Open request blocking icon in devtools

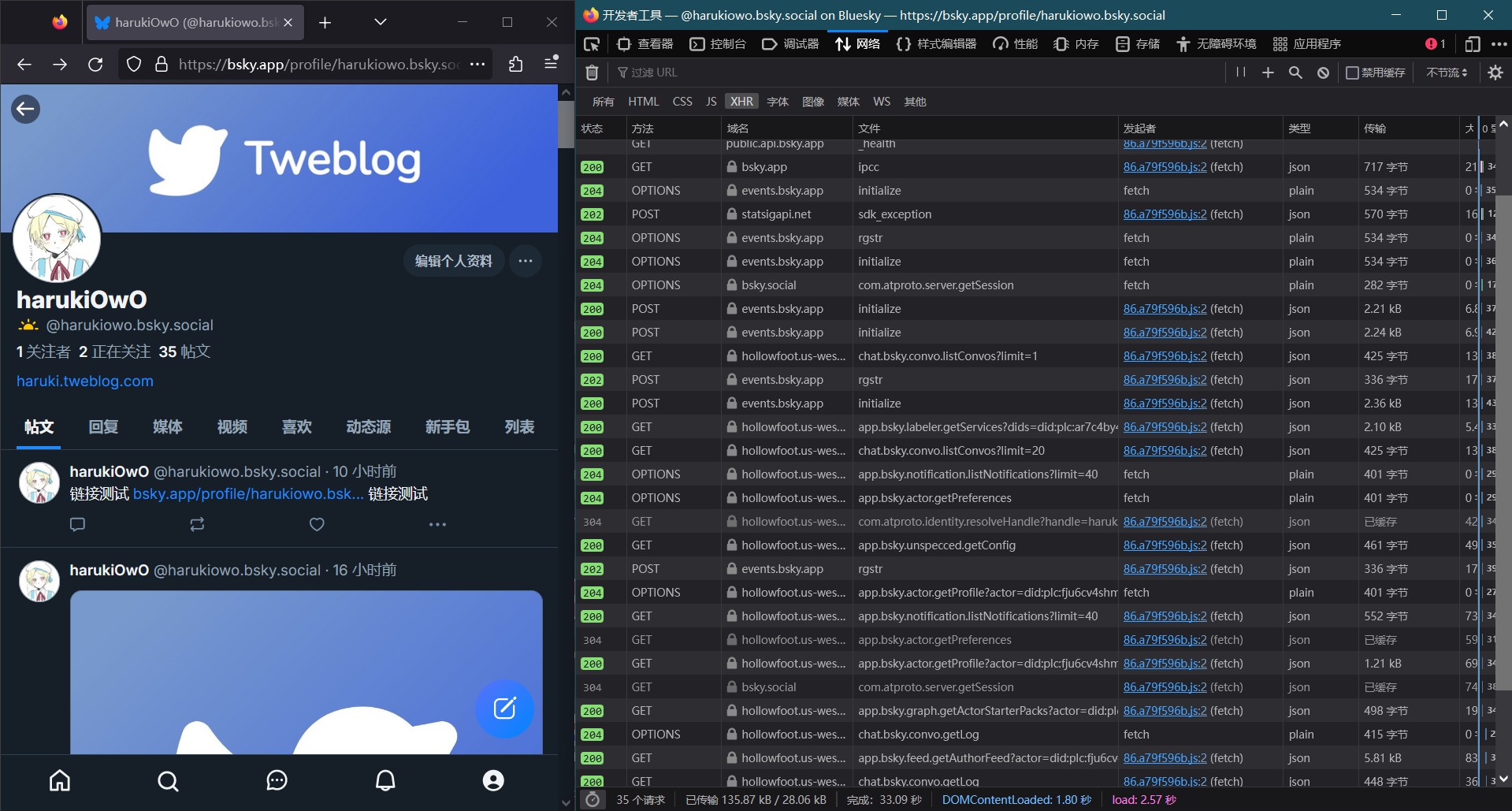1323,73
